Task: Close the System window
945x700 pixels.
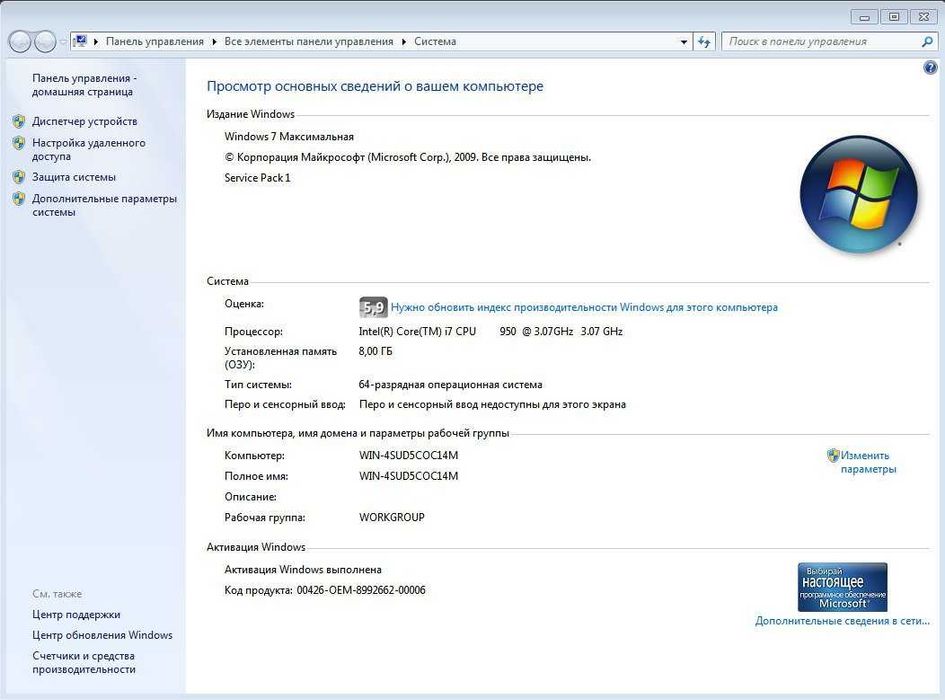Action: point(923,17)
